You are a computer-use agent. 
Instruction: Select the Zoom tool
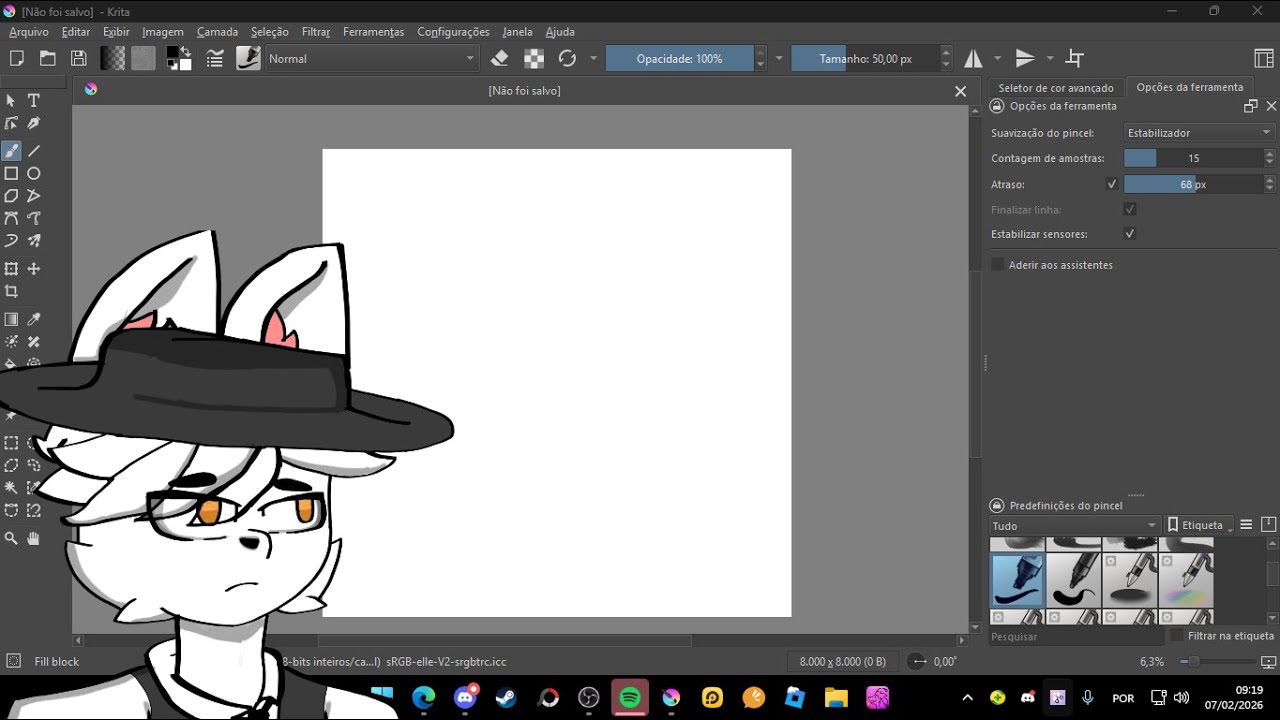point(11,538)
